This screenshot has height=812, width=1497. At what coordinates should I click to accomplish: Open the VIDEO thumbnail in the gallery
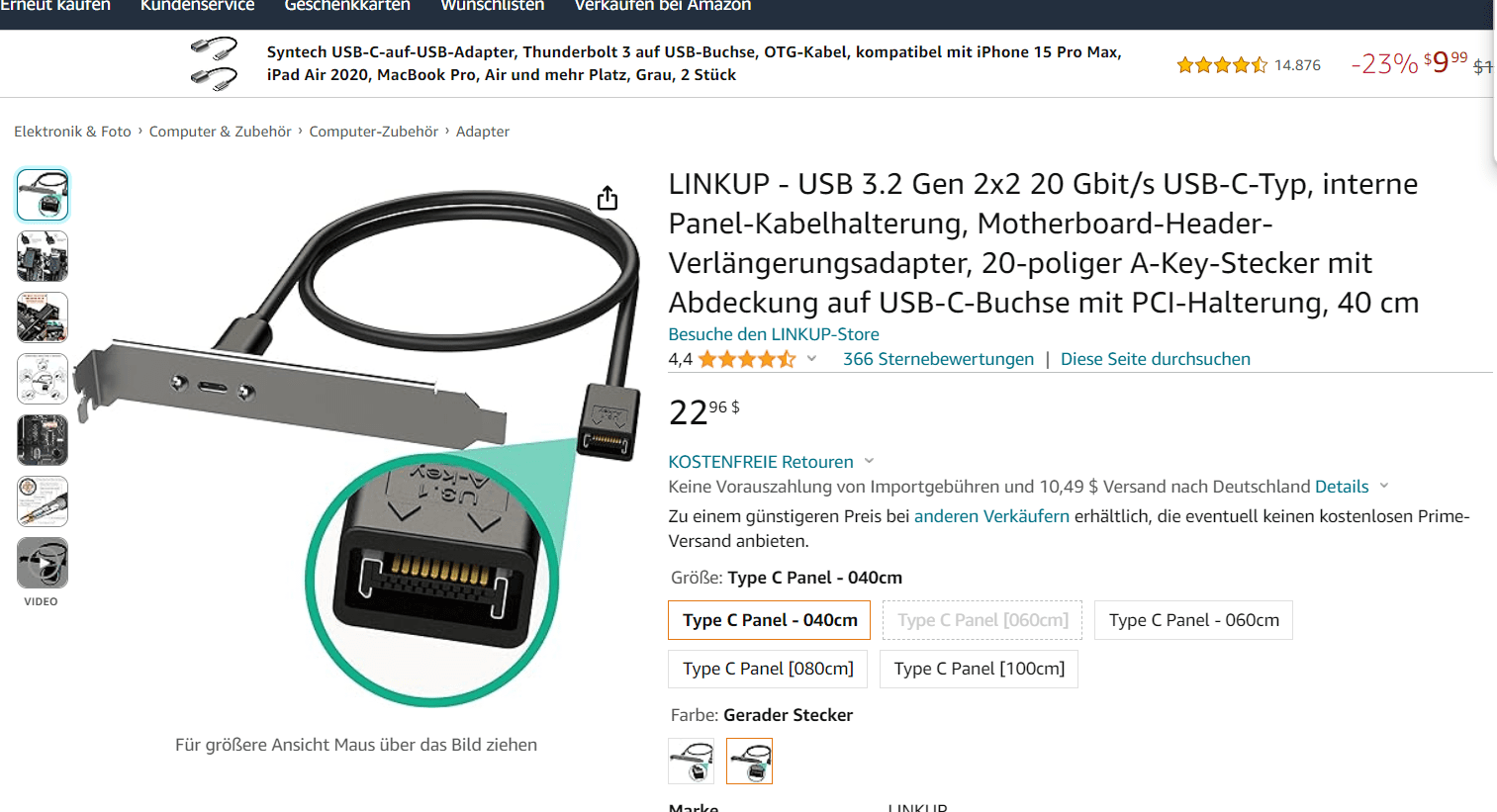[43, 563]
